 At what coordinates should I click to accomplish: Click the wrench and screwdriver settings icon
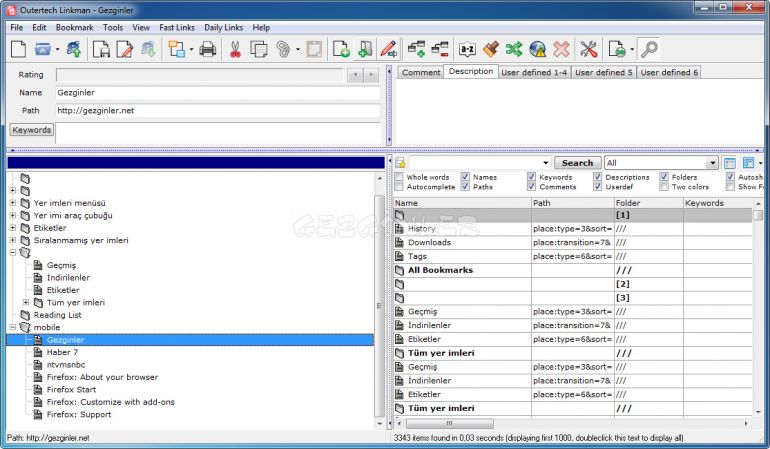tap(588, 49)
